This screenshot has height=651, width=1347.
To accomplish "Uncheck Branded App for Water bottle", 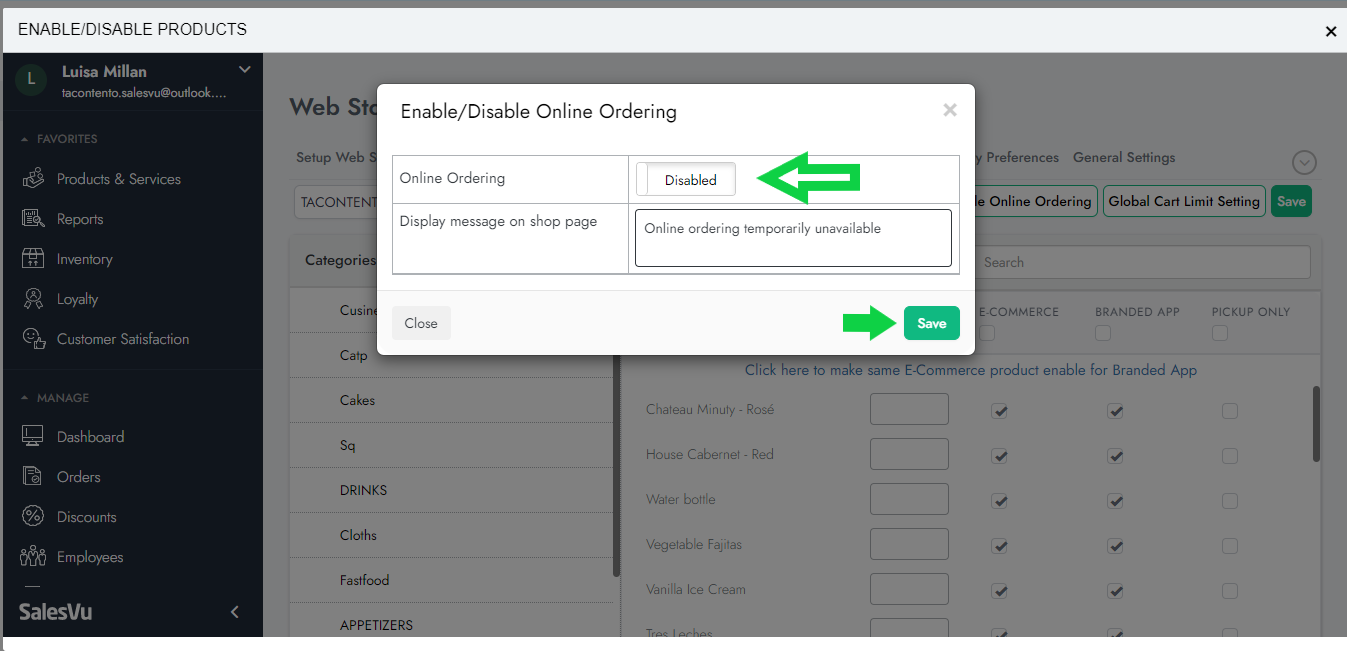I will coord(1115,501).
